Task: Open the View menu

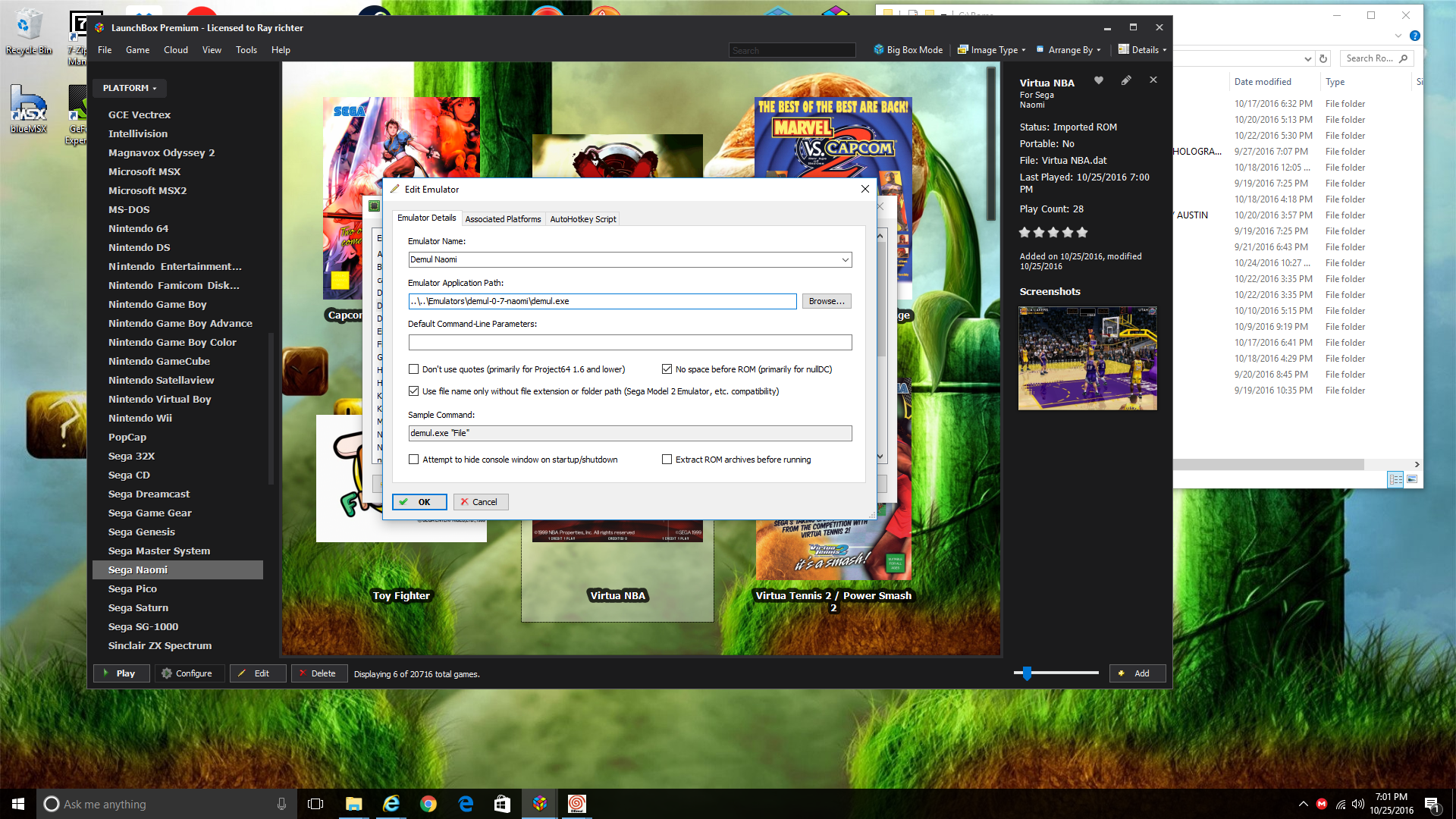Action: pos(212,50)
